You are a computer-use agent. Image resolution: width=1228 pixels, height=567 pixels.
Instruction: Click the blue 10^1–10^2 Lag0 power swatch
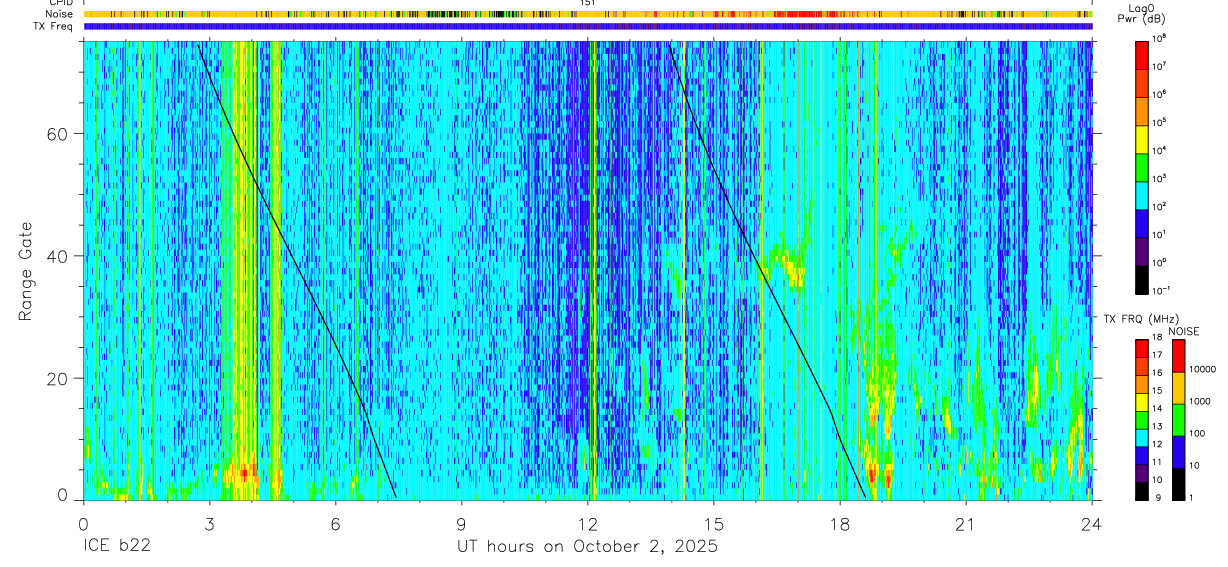[1143, 222]
